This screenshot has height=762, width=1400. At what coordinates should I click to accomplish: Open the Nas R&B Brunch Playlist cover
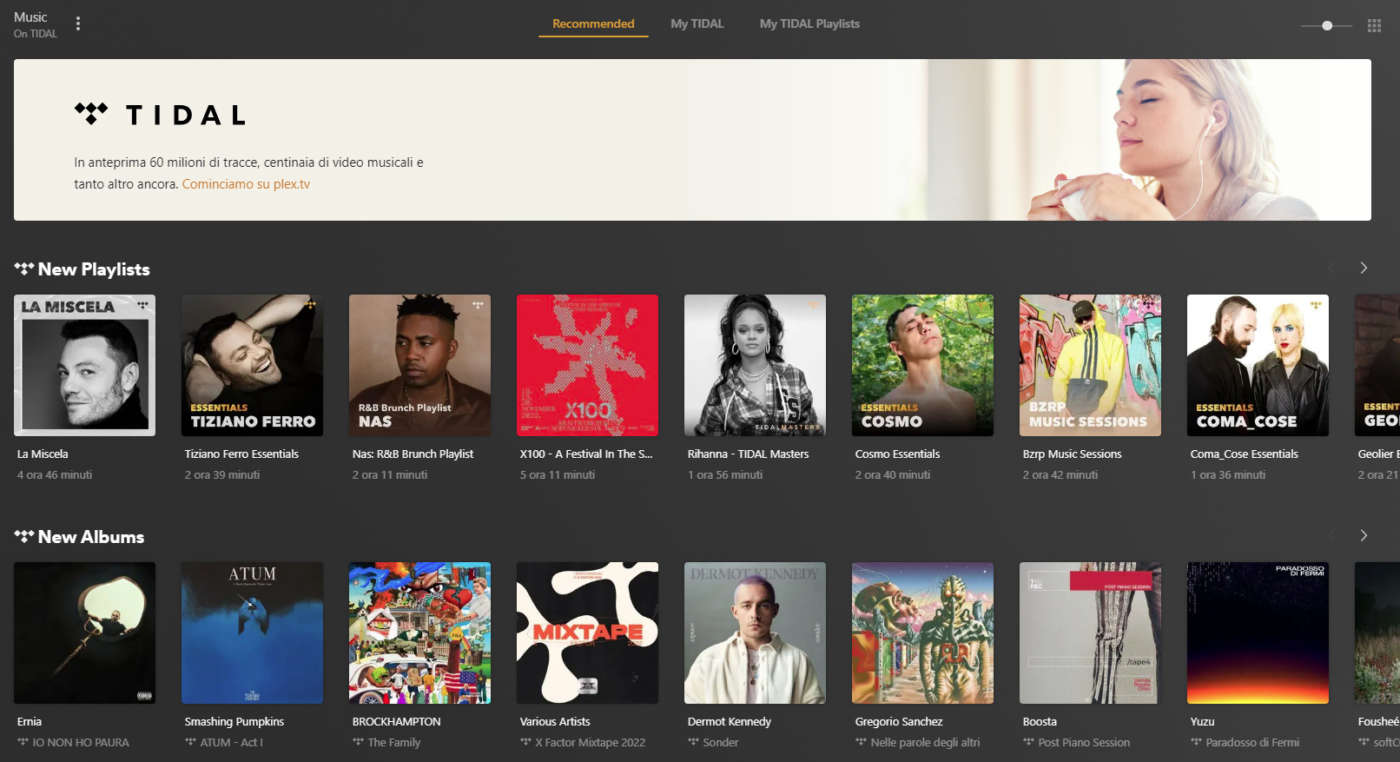(x=420, y=365)
